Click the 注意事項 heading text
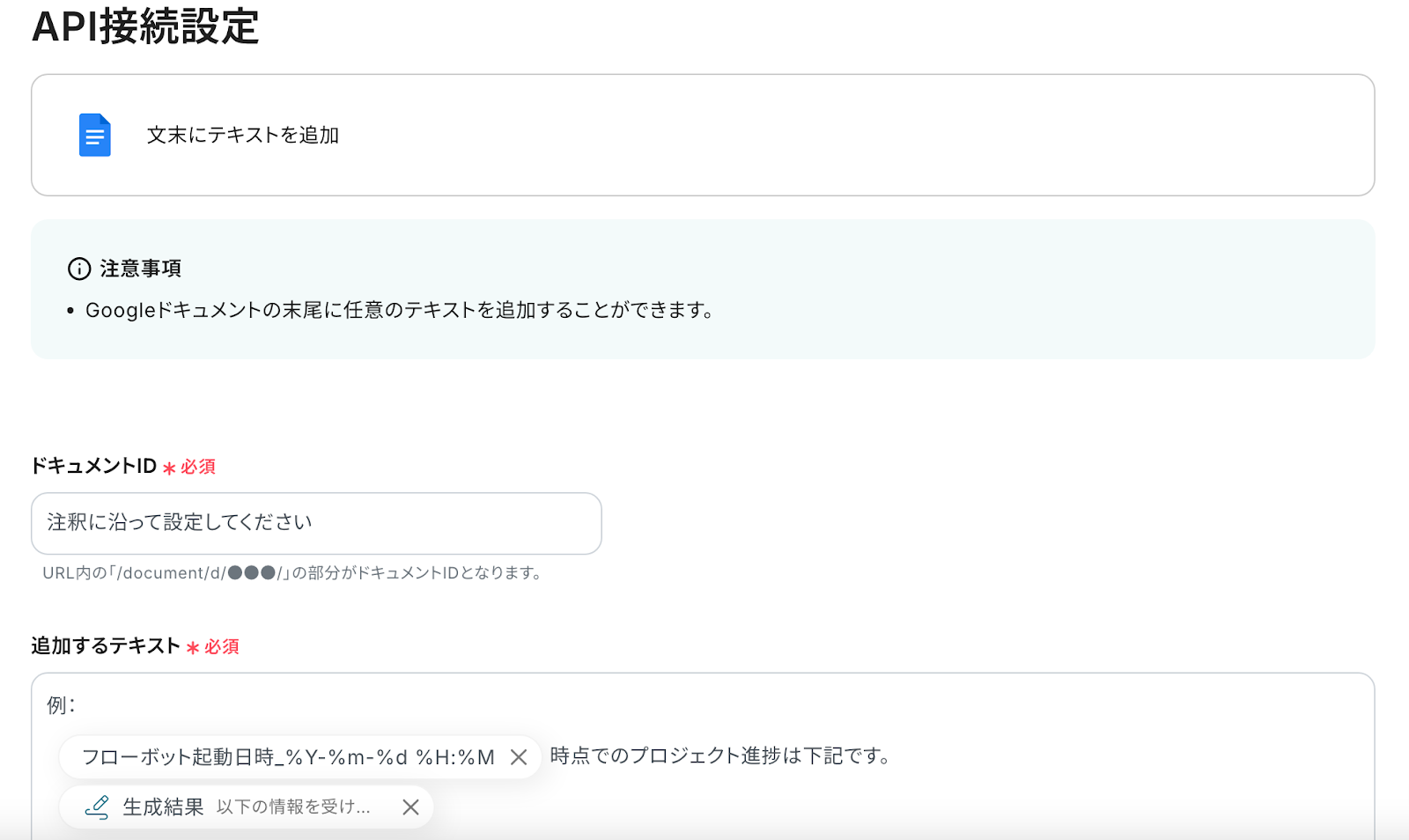This screenshot has height=840, width=1409. coord(141,269)
